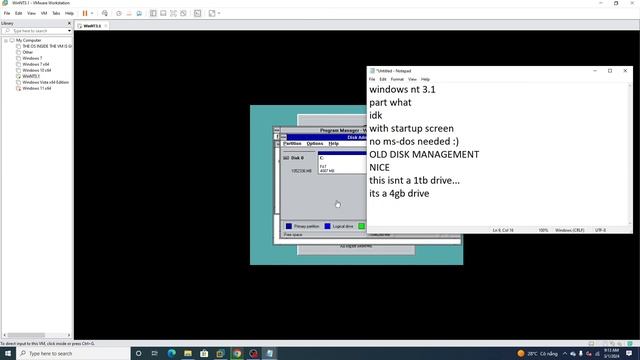The image size is (640, 360).
Task: Click the Send Ctrl+Alt+Del toolbar icon
Action: [x=105, y=13]
